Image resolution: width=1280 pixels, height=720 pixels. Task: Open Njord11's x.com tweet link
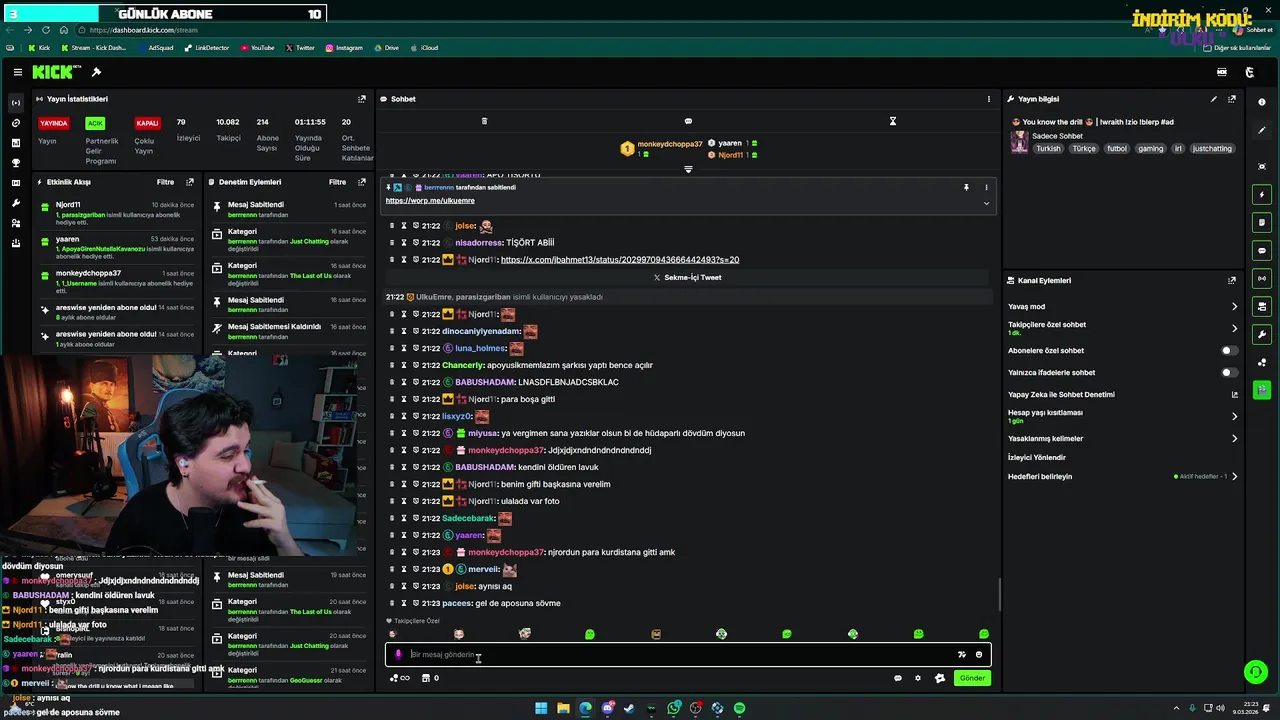tap(620, 260)
